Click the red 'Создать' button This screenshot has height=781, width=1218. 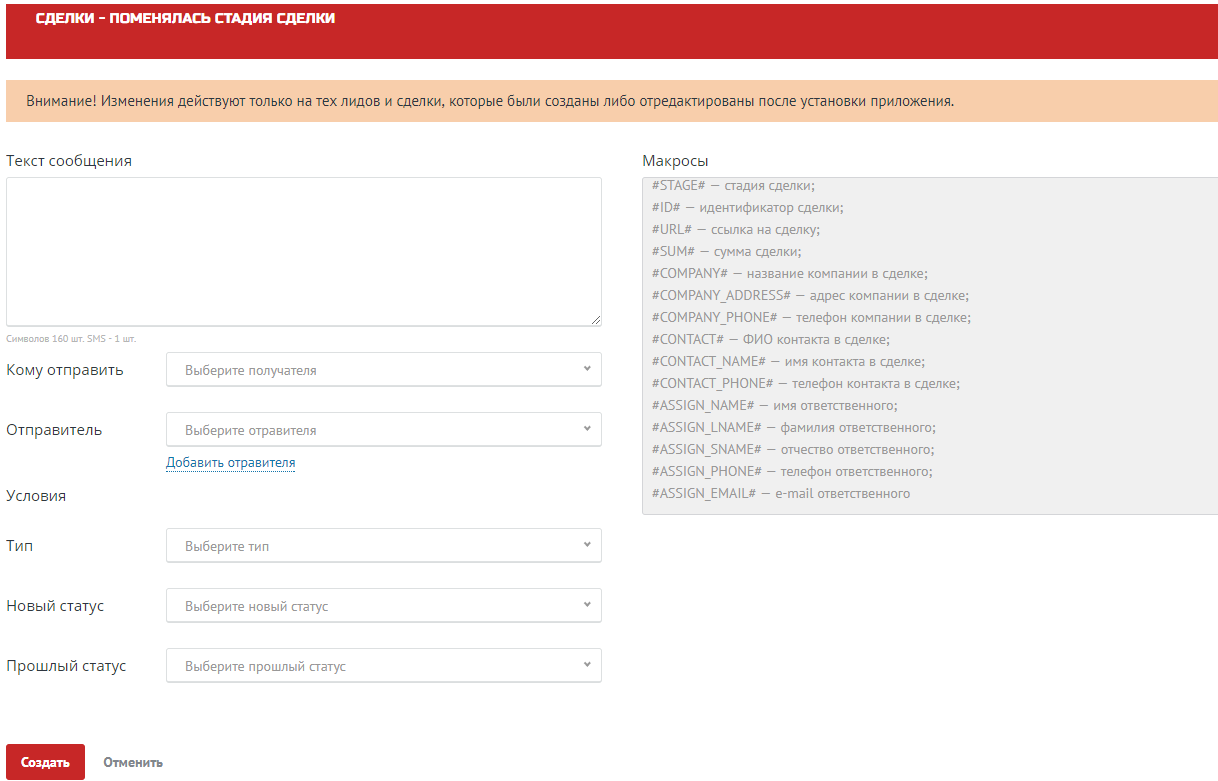(x=45, y=762)
